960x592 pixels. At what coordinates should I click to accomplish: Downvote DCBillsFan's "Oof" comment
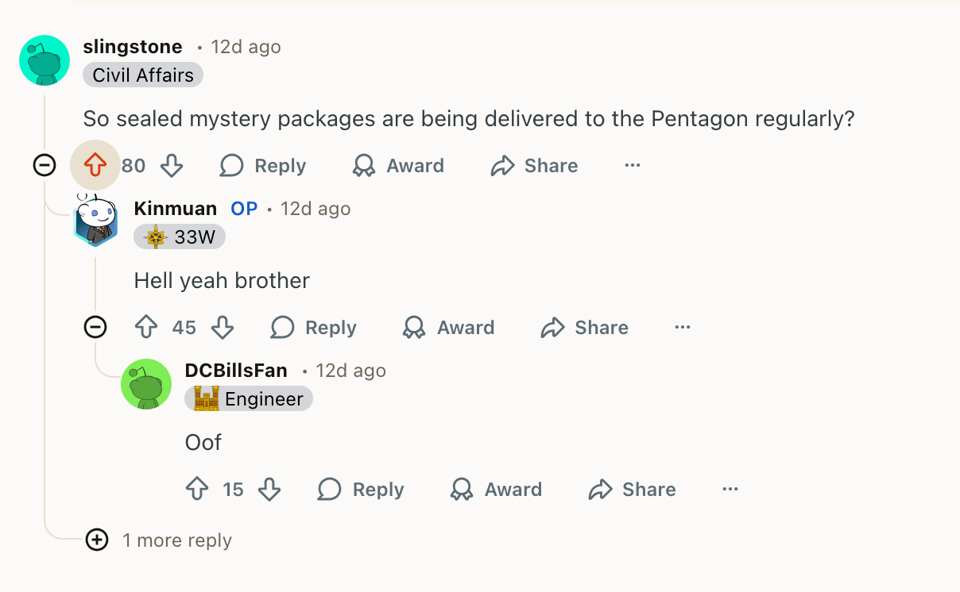coord(269,489)
